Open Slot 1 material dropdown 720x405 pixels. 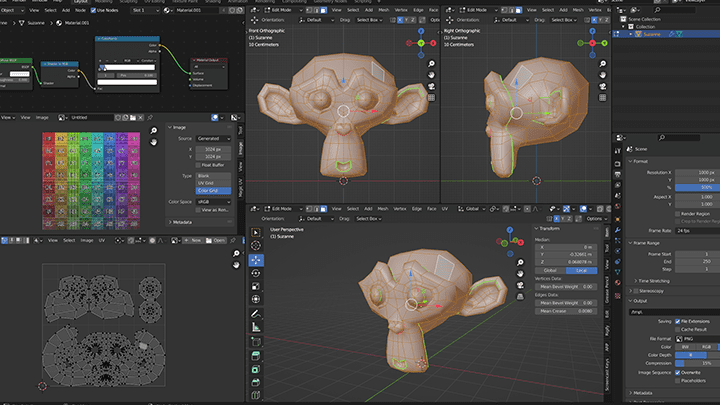(146, 10)
